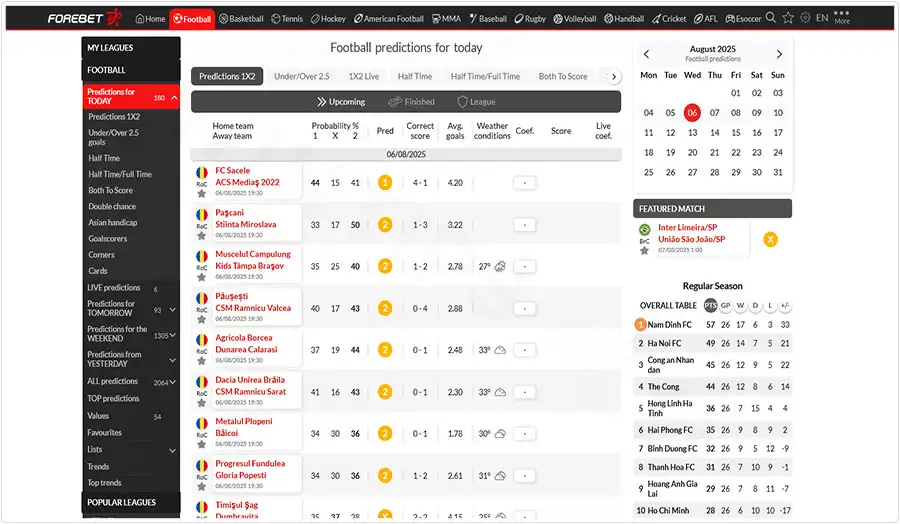Expand Predictions for TOMORROW section
Screen dimensions: 900x524
[172, 309]
